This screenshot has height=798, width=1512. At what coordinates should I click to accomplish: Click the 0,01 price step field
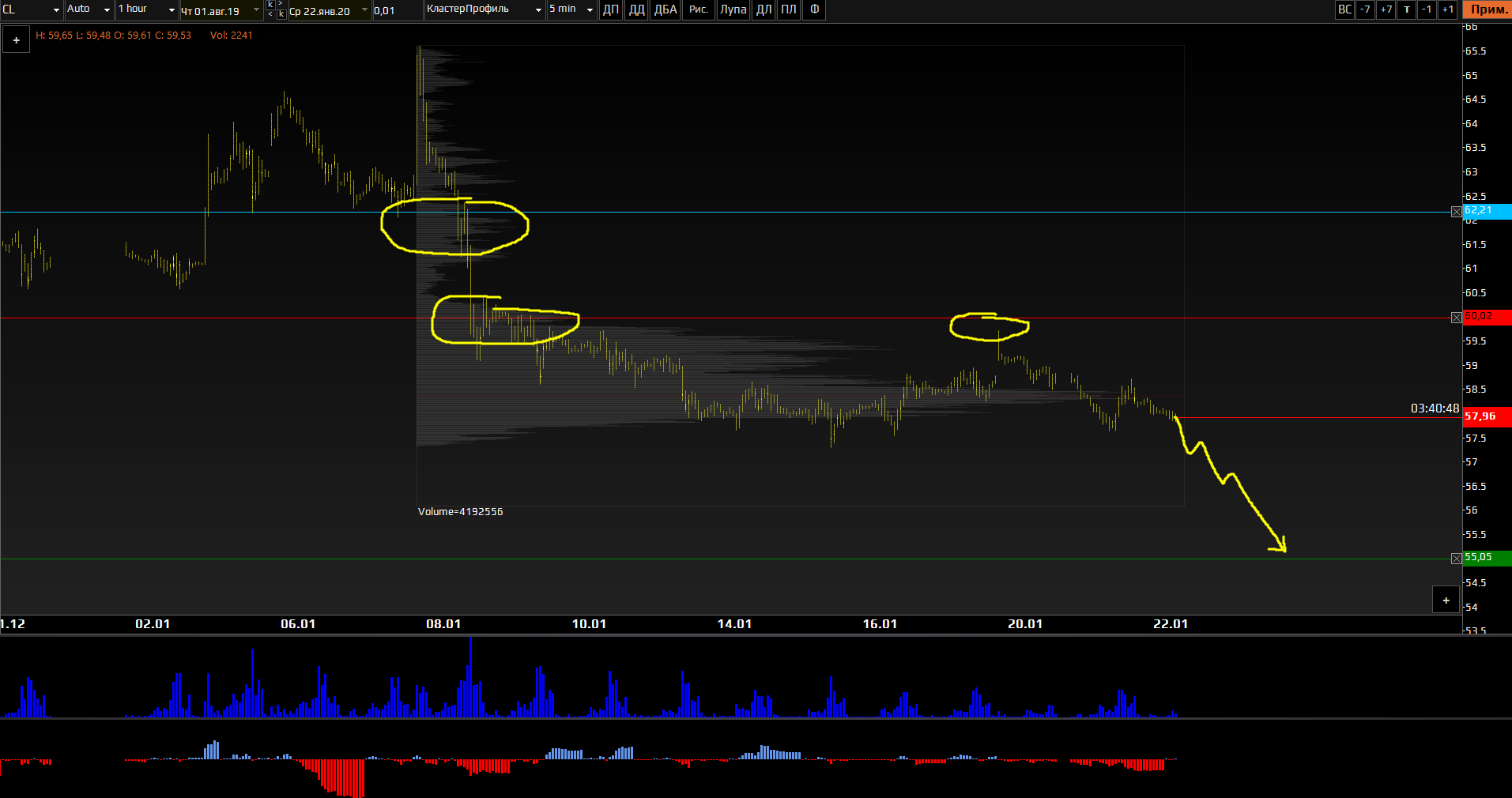398,10
